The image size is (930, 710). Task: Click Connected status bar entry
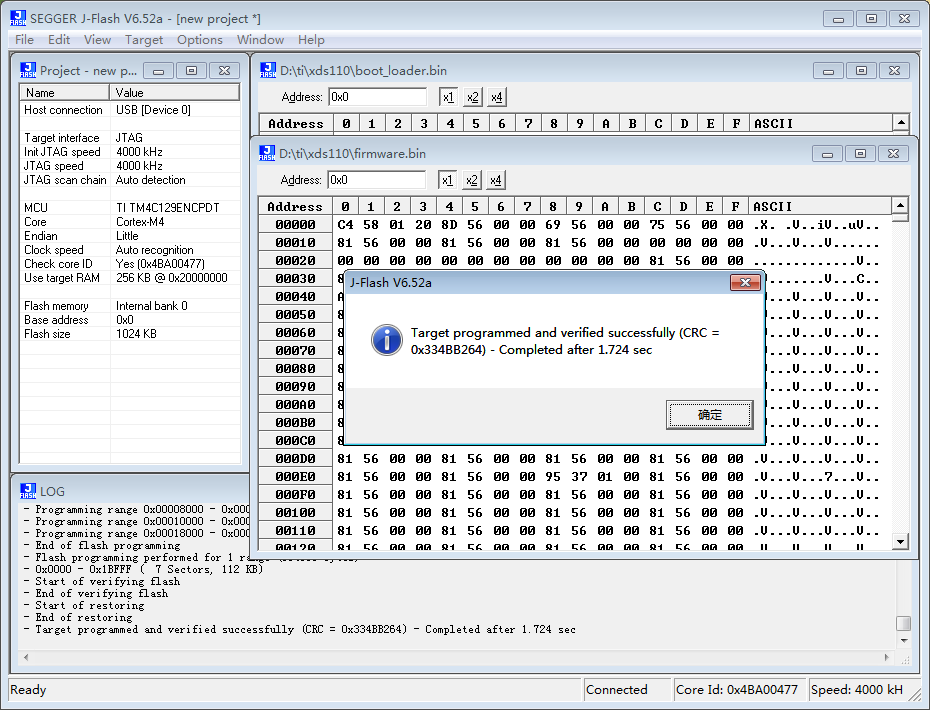pyautogui.click(x=628, y=690)
